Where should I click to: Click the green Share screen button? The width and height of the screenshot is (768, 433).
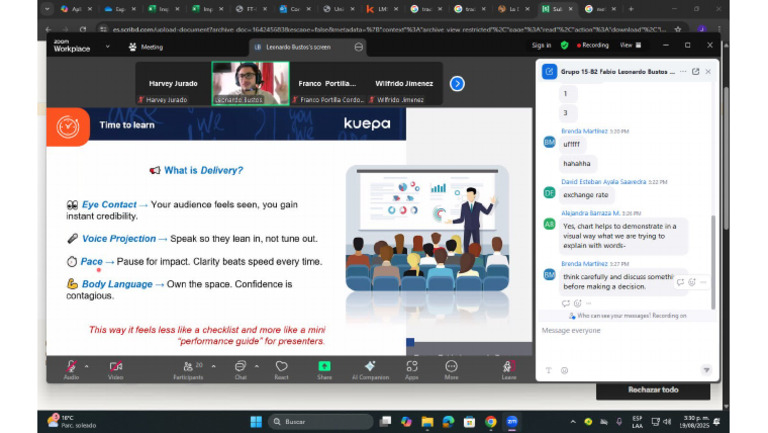click(x=324, y=370)
